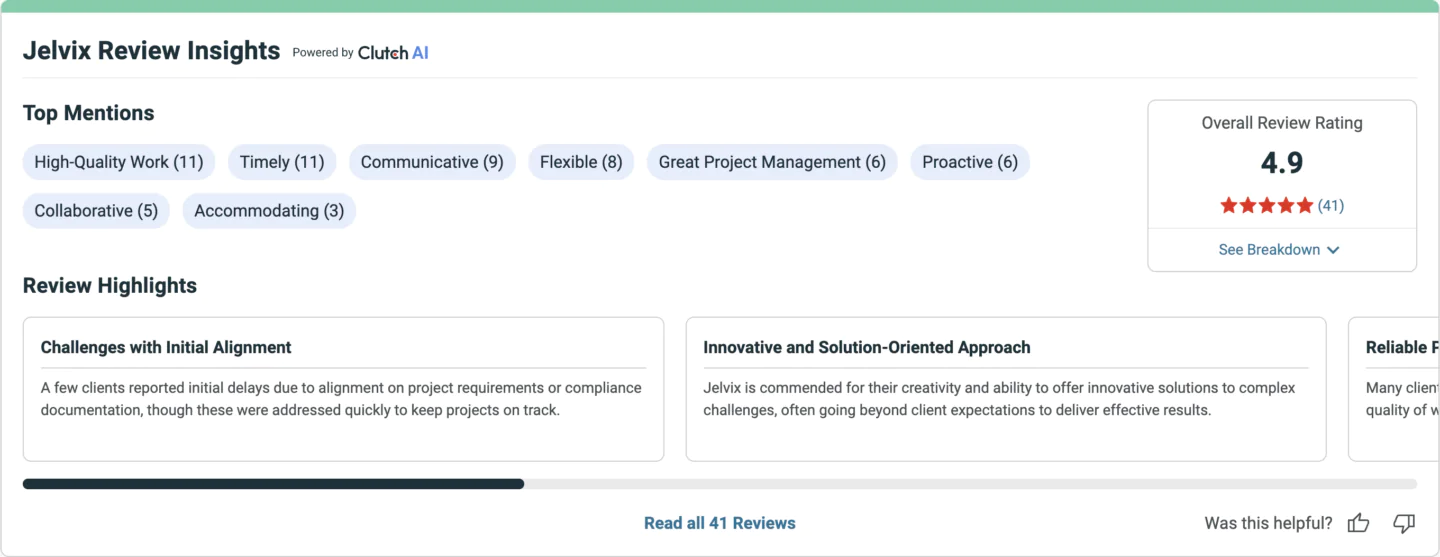The width and height of the screenshot is (1440, 557).
Task: Open the Read all 41 Reviews link
Action: pyautogui.click(x=720, y=523)
